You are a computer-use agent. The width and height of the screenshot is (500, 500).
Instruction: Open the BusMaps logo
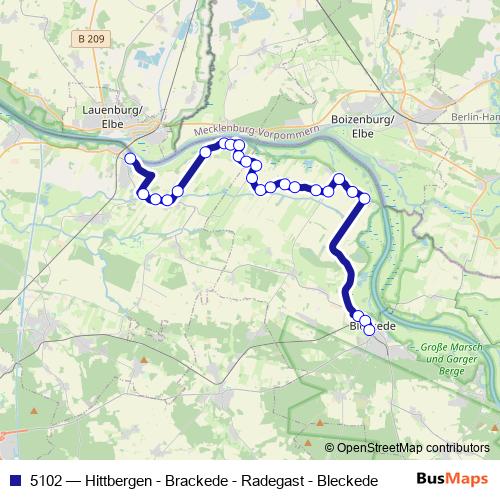pyautogui.click(x=452, y=479)
